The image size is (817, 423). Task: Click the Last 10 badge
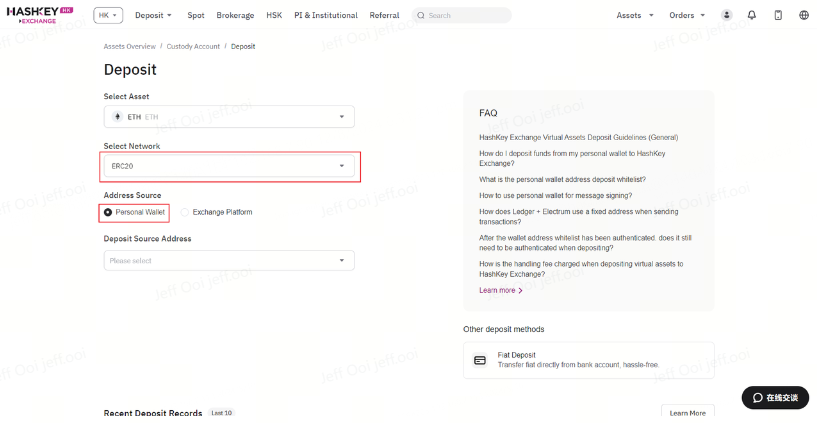(221, 413)
